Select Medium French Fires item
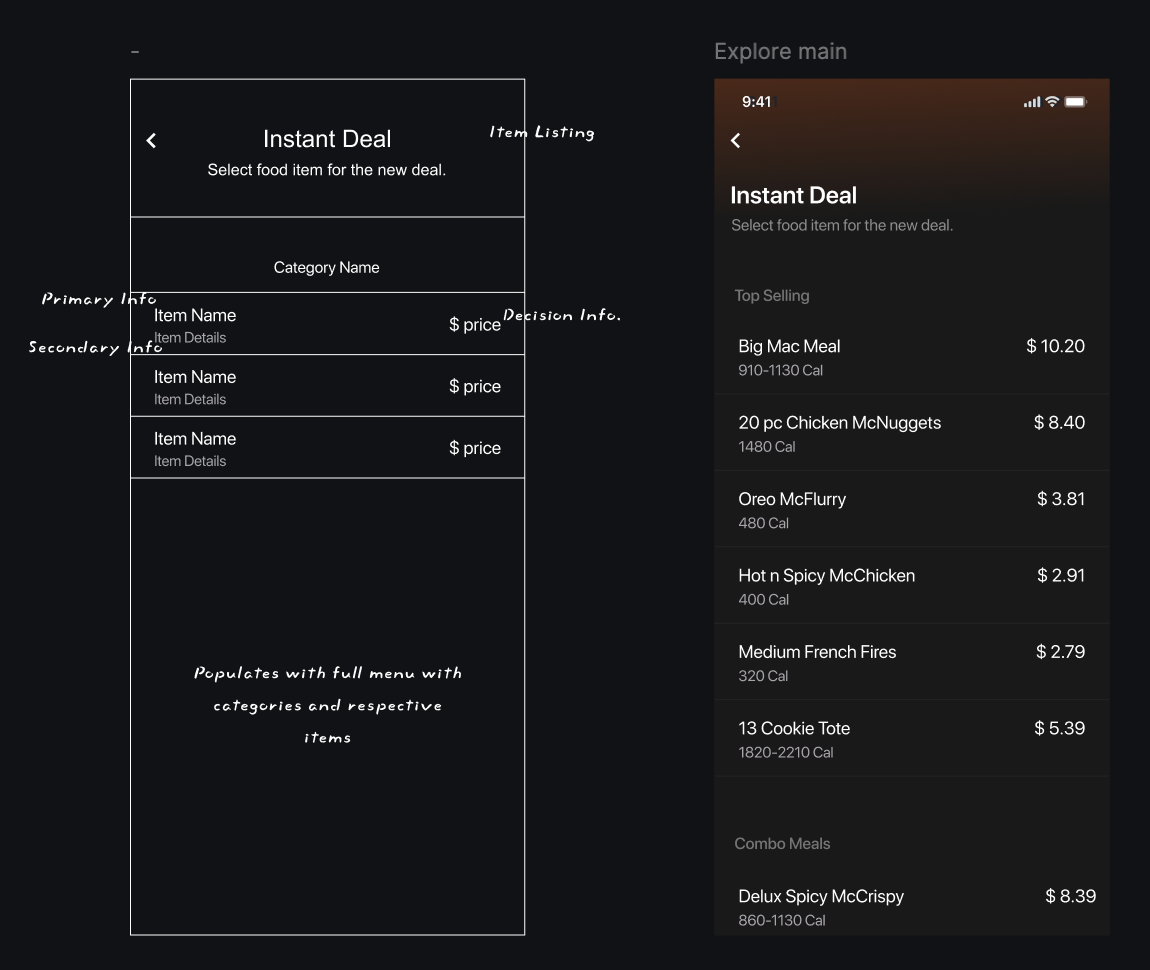Screen dimensions: 1150x970 (x=912, y=662)
